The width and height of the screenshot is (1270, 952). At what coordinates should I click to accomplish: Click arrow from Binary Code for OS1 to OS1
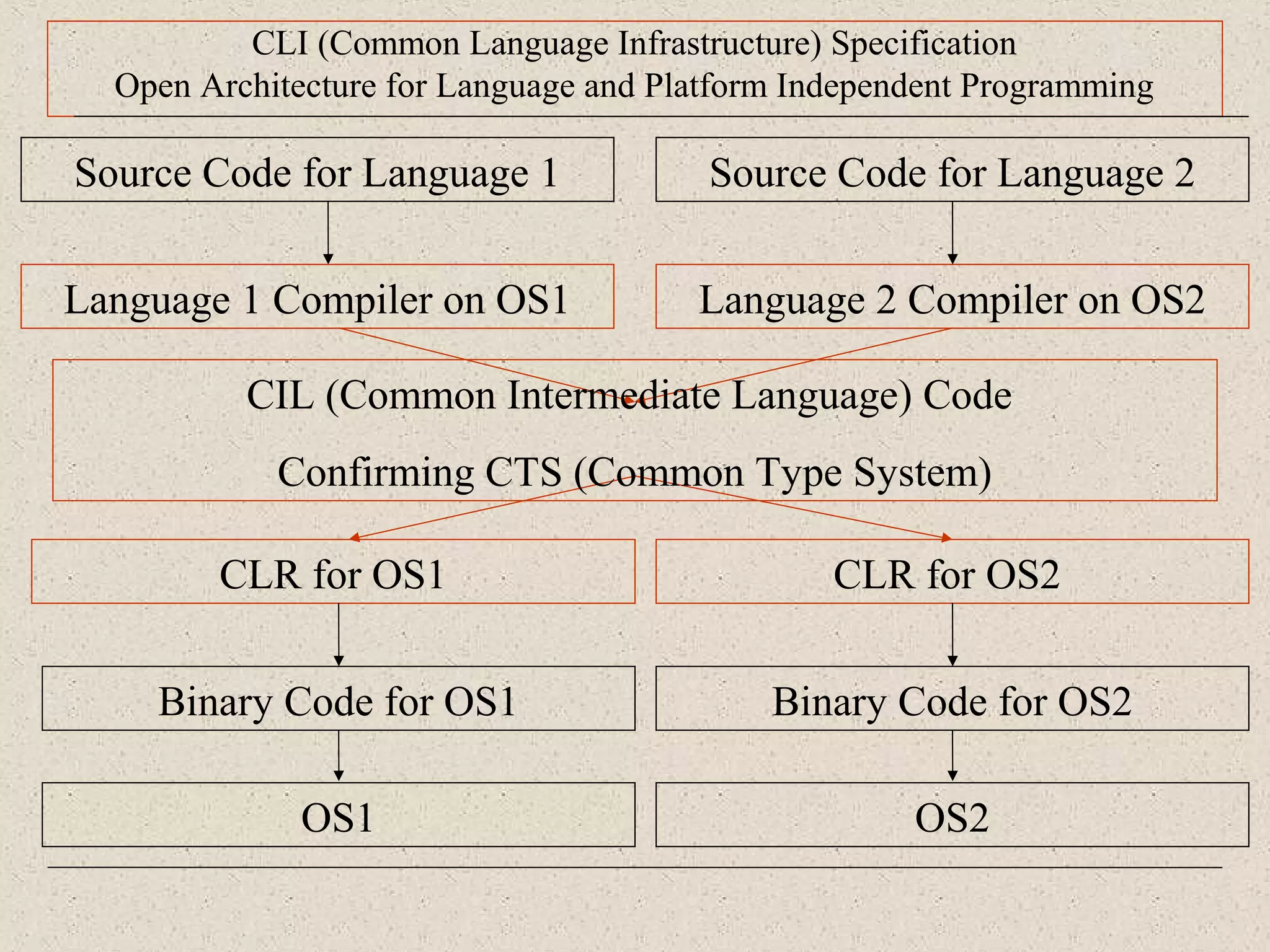(x=339, y=755)
